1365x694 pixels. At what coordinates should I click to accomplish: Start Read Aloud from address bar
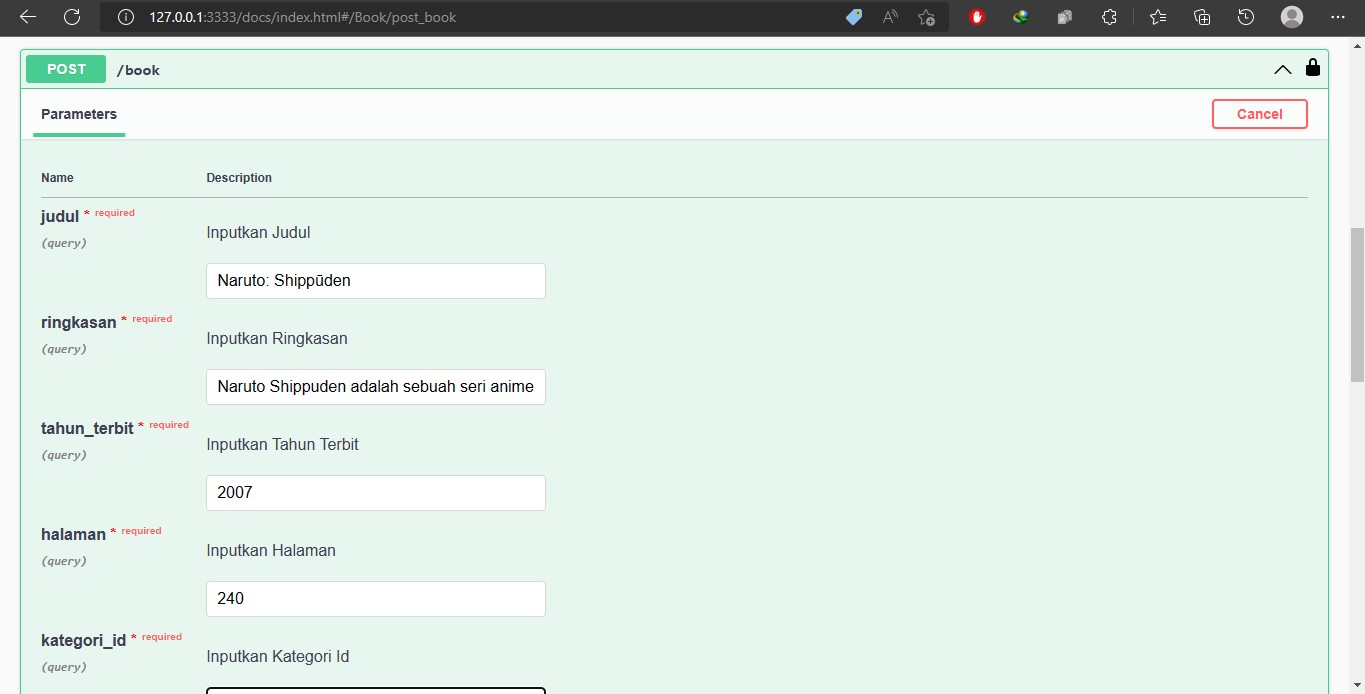(890, 17)
